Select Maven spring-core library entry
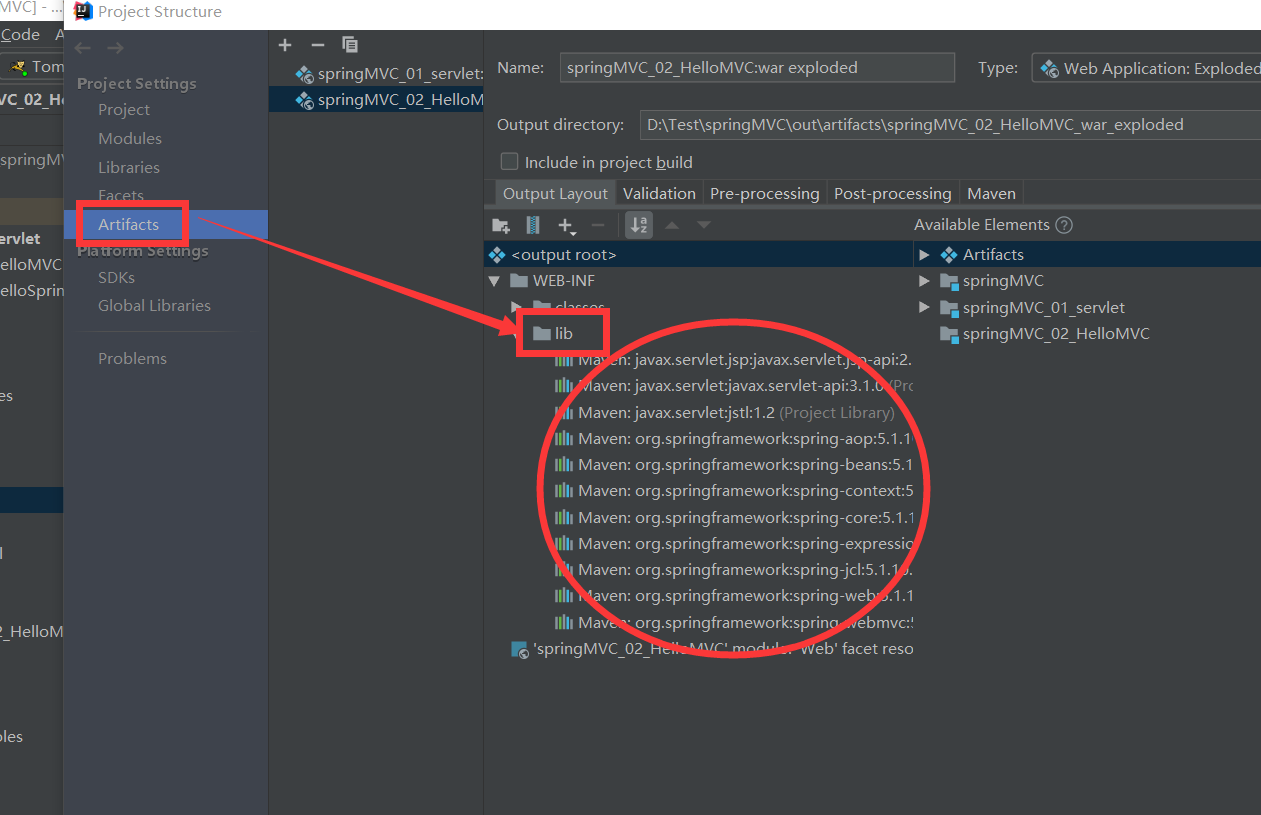Image resolution: width=1261 pixels, height=815 pixels. pyautogui.click(x=733, y=518)
